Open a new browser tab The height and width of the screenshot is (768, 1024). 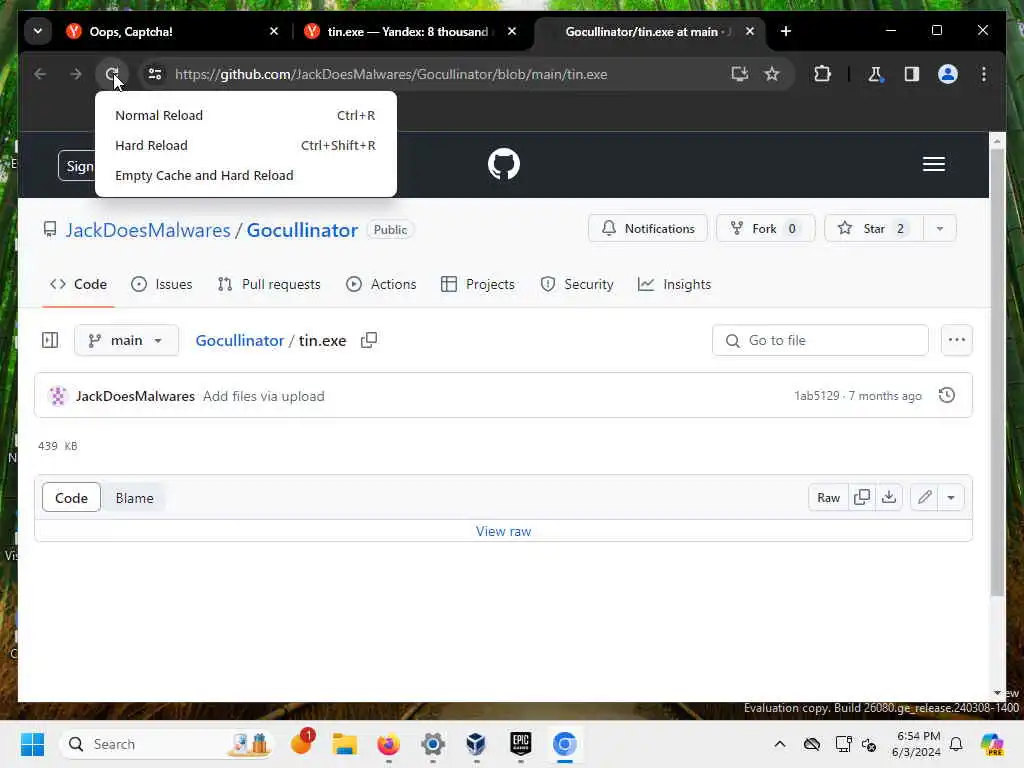click(x=786, y=31)
